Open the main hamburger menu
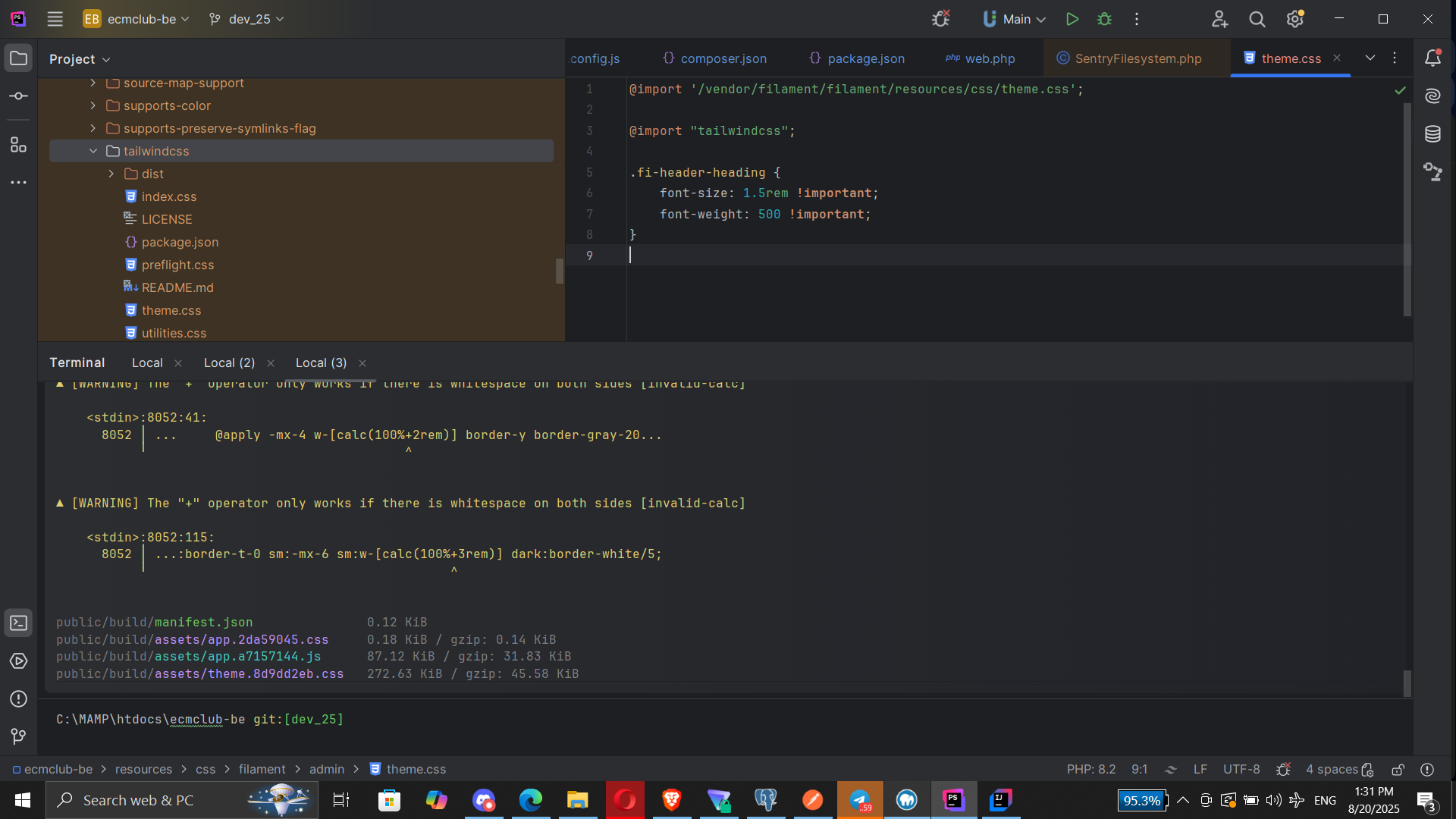The image size is (1456, 819). [55, 19]
